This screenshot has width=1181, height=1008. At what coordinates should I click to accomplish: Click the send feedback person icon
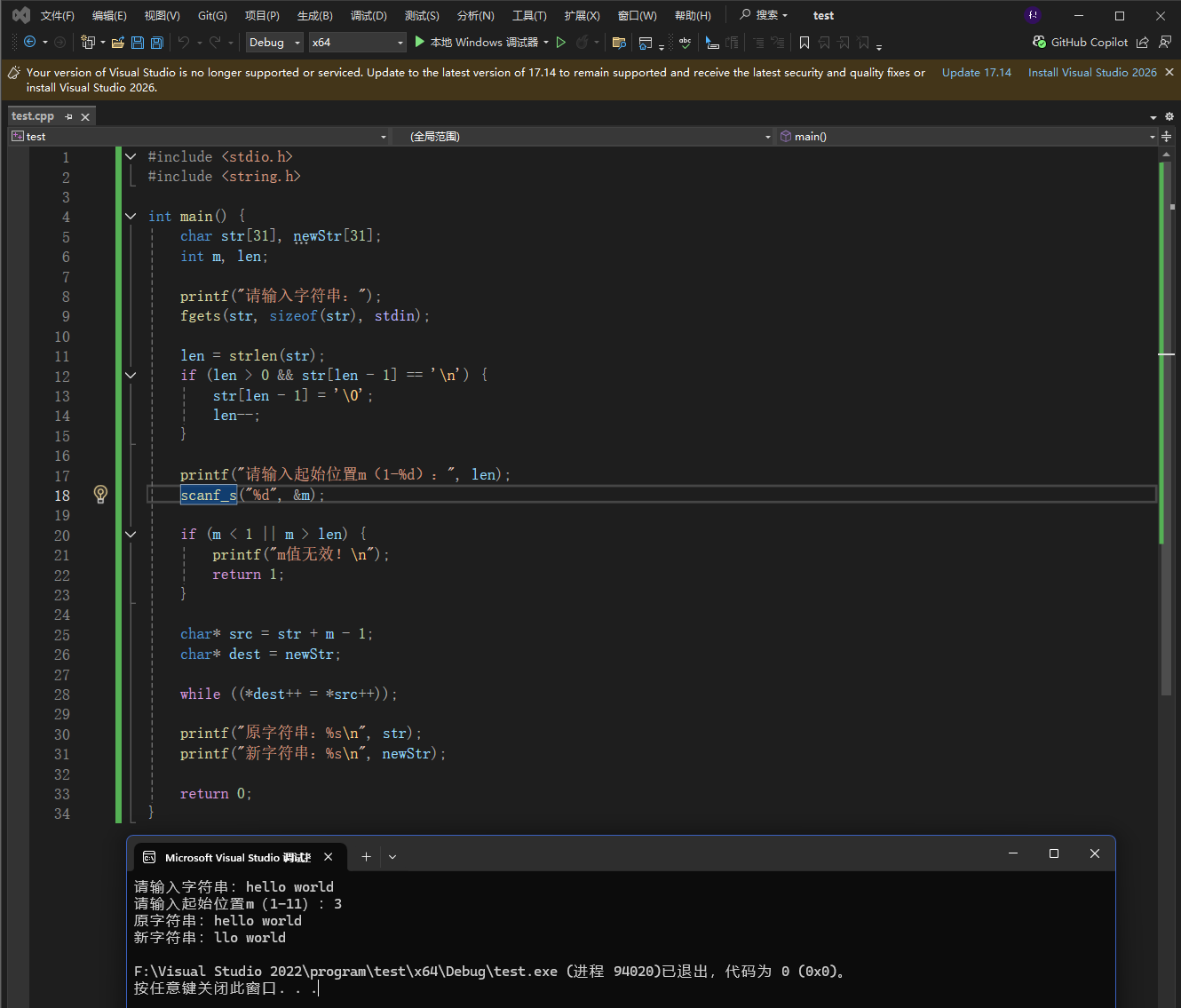coord(1165,42)
